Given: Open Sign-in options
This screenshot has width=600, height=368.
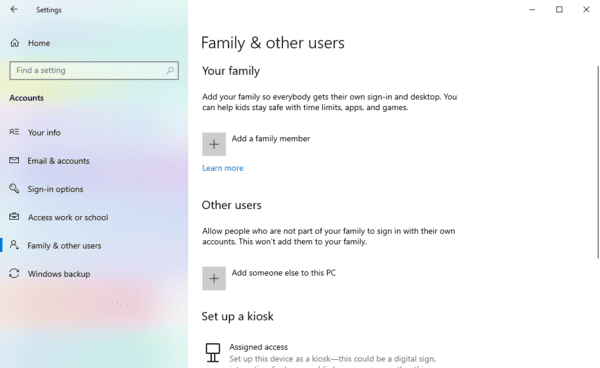Looking at the screenshot, I should tap(55, 189).
